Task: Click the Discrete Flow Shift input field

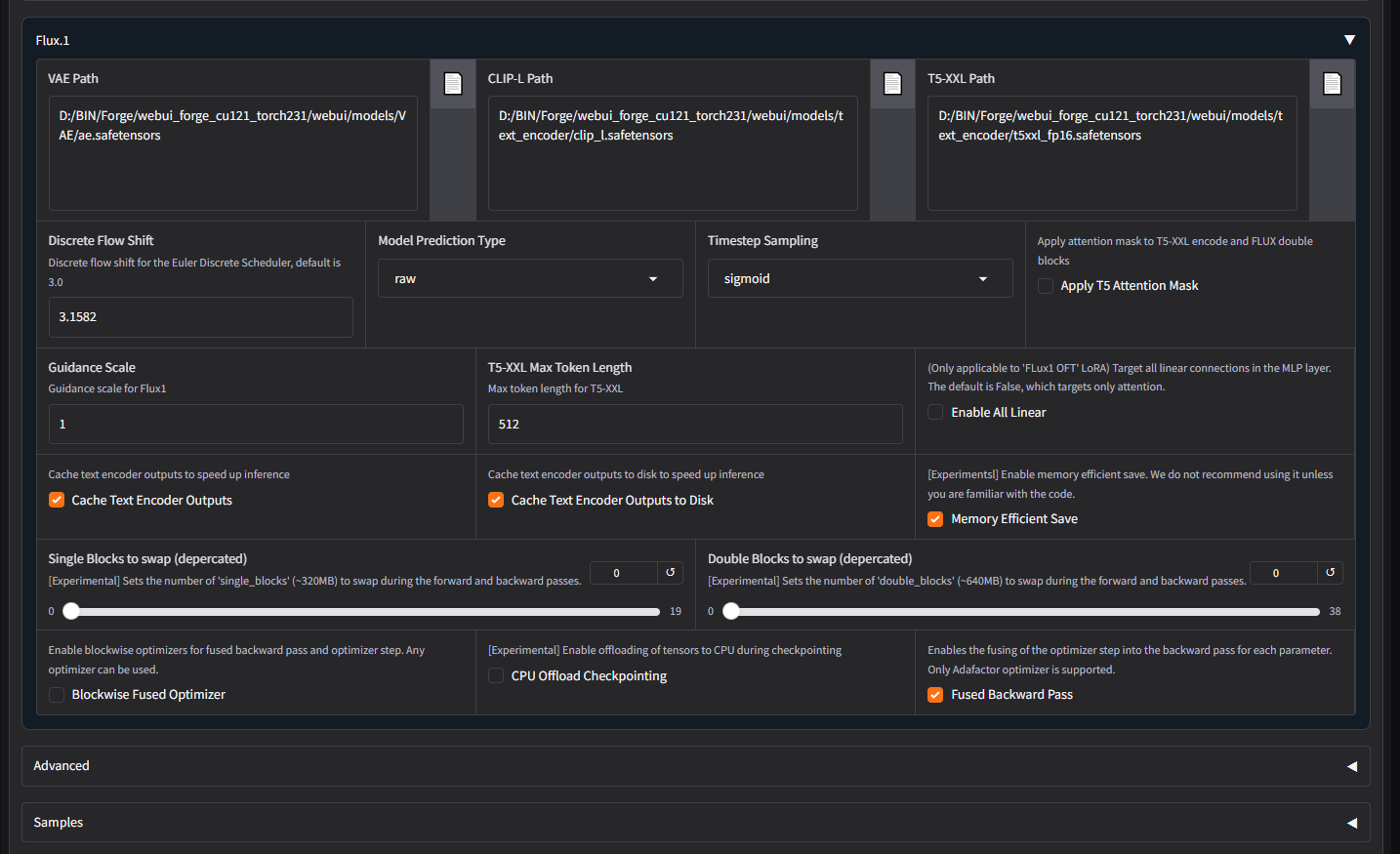Action: click(x=200, y=317)
